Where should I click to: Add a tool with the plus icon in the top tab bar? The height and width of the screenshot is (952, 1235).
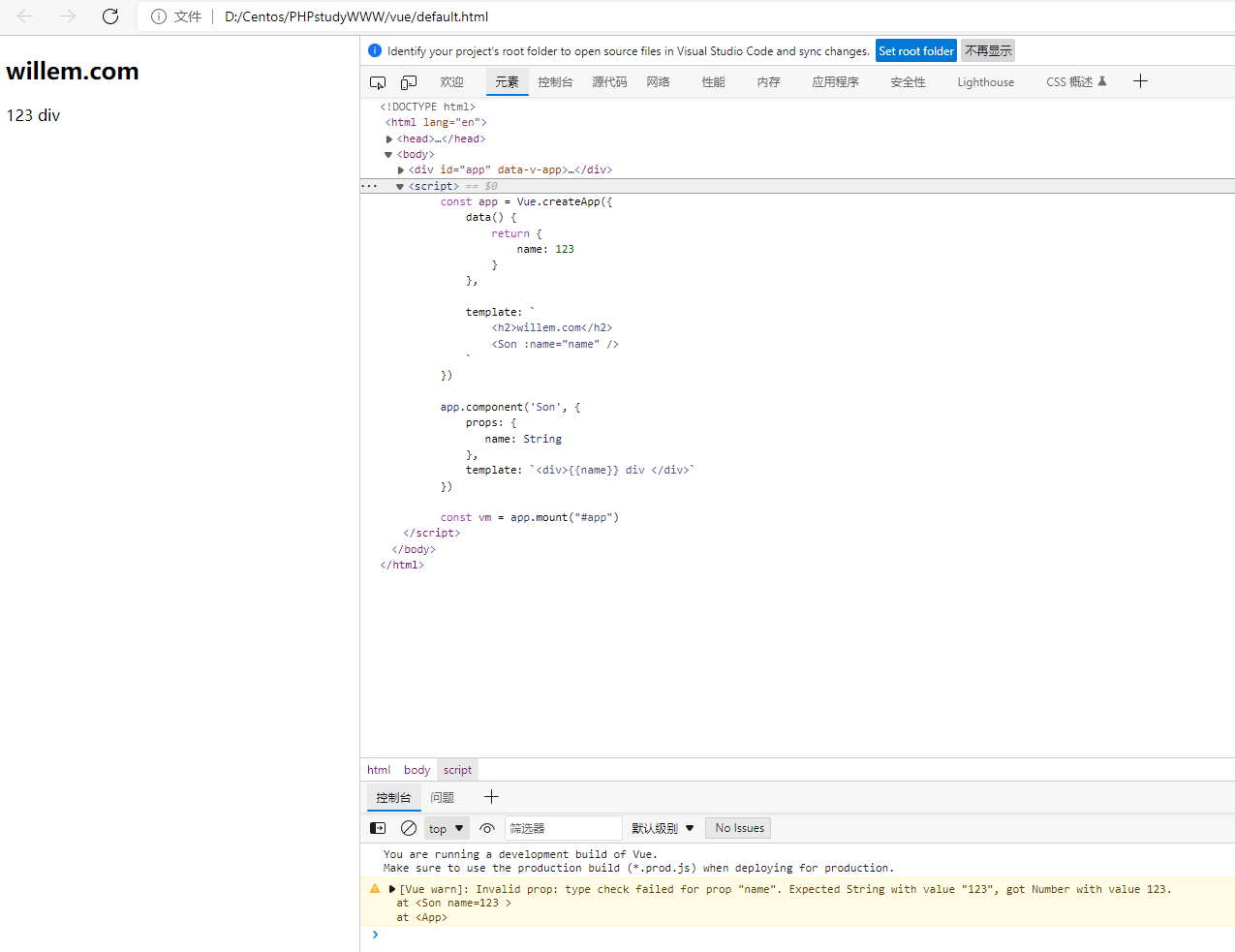[x=1140, y=81]
